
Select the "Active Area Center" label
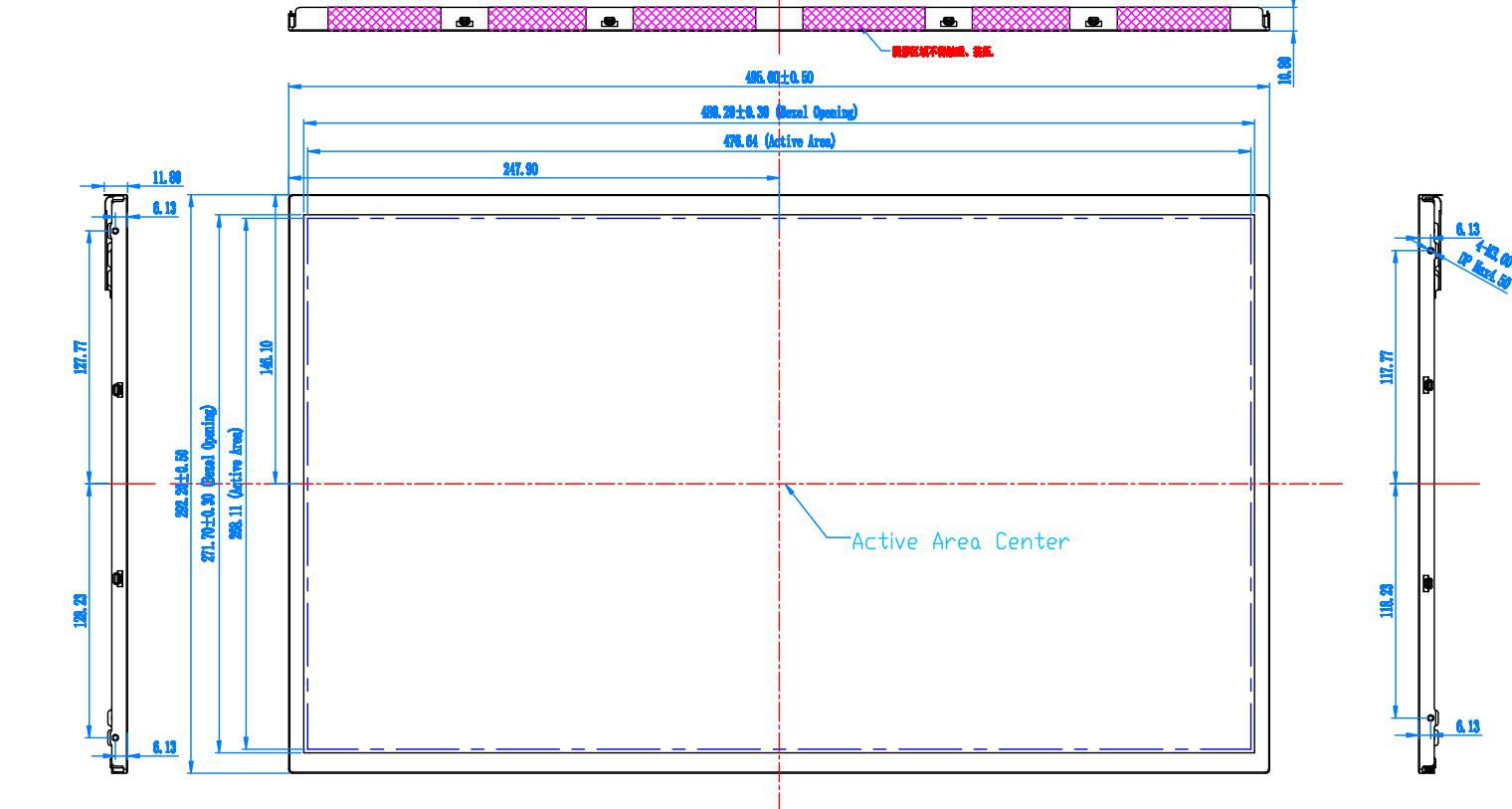[x=961, y=541]
